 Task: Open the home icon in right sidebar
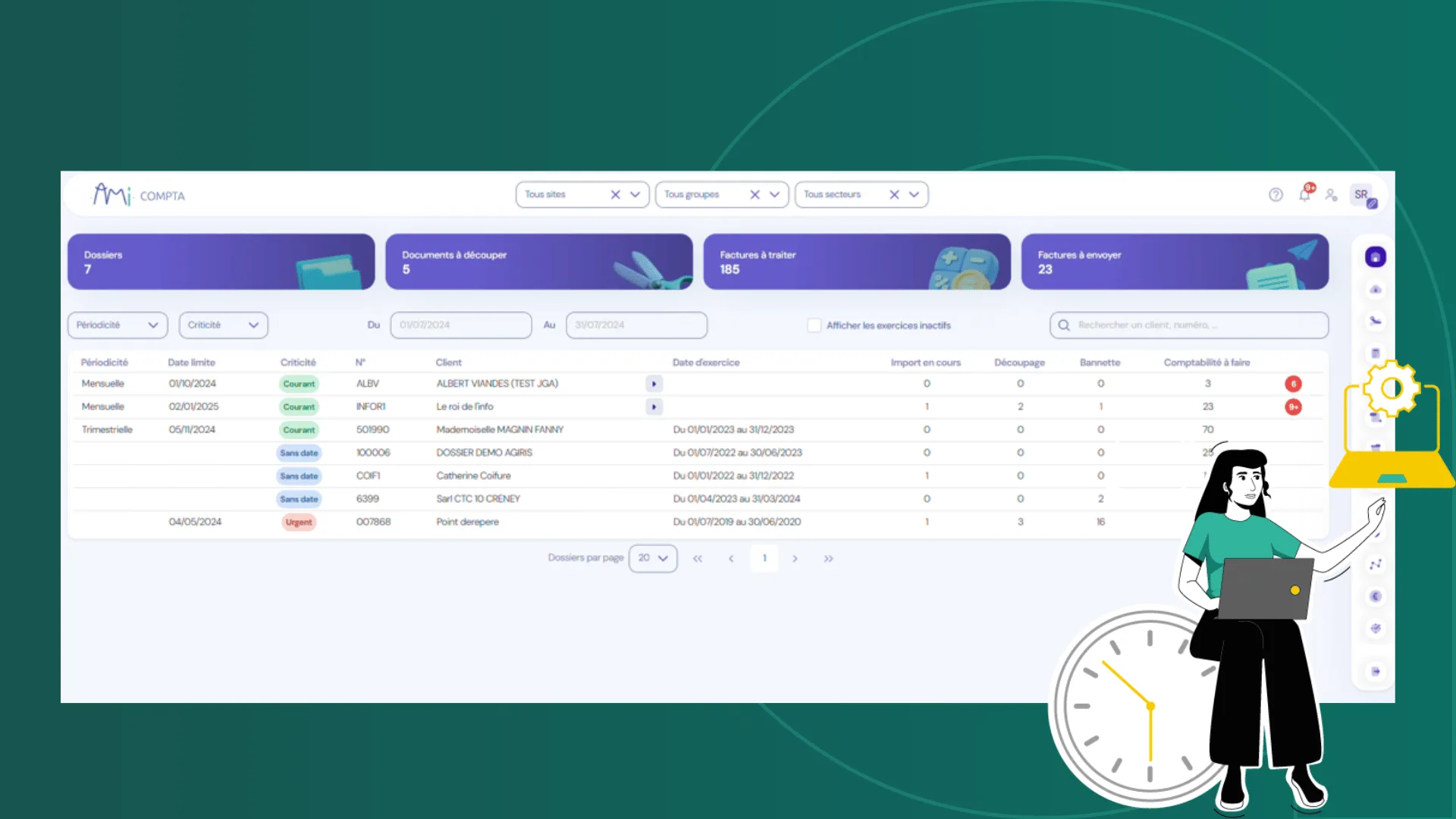1375,257
